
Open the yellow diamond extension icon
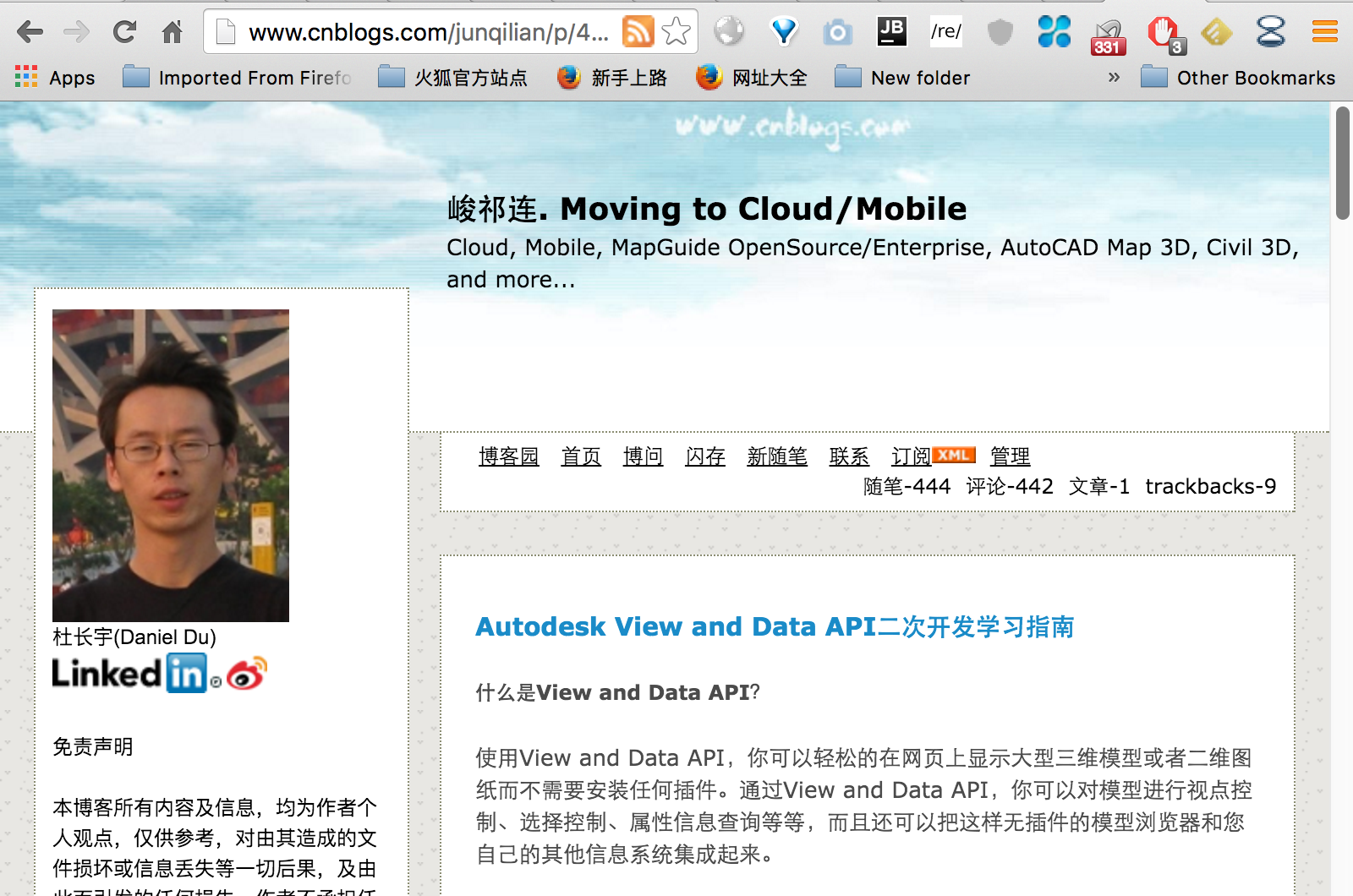[1216, 32]
